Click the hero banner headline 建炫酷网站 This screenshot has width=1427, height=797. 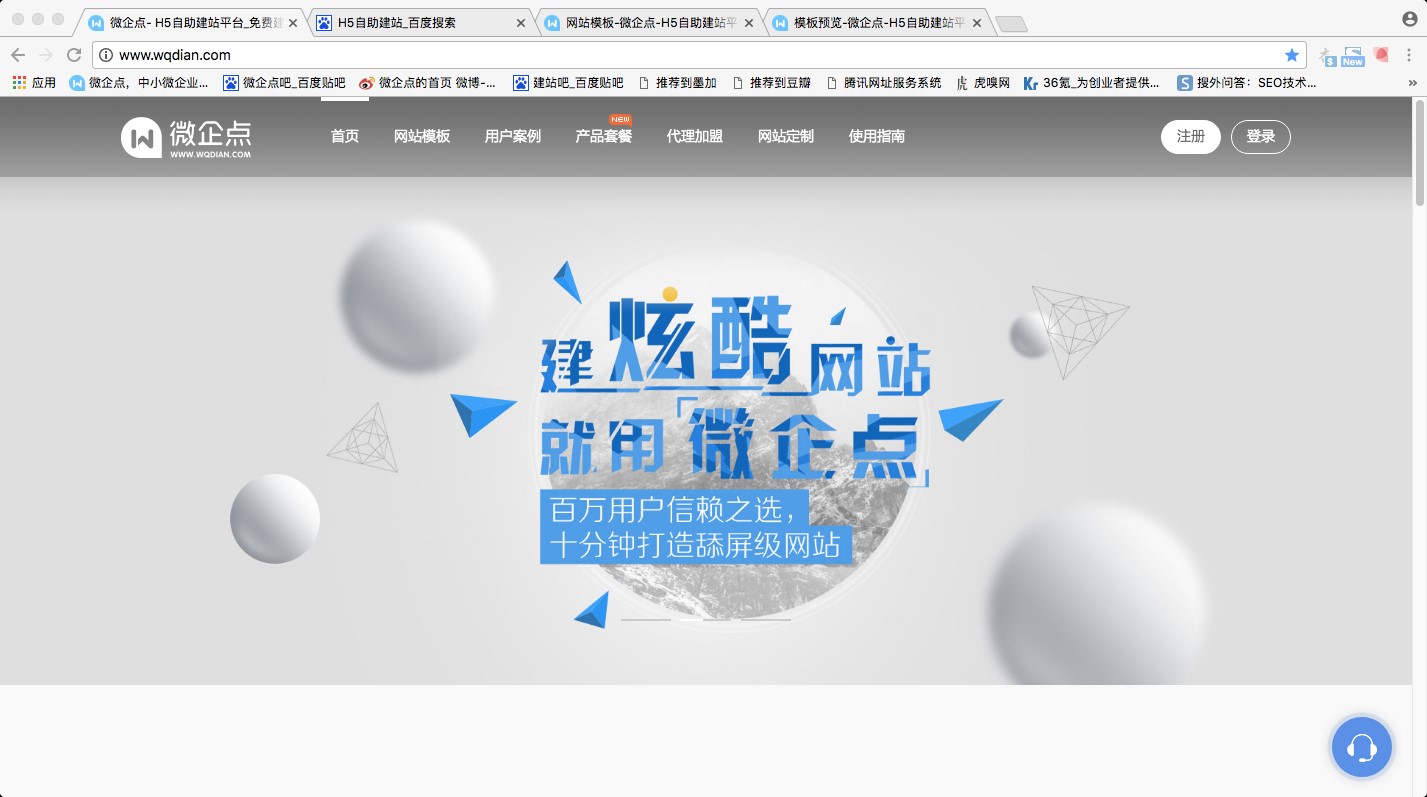click(735, 346)
